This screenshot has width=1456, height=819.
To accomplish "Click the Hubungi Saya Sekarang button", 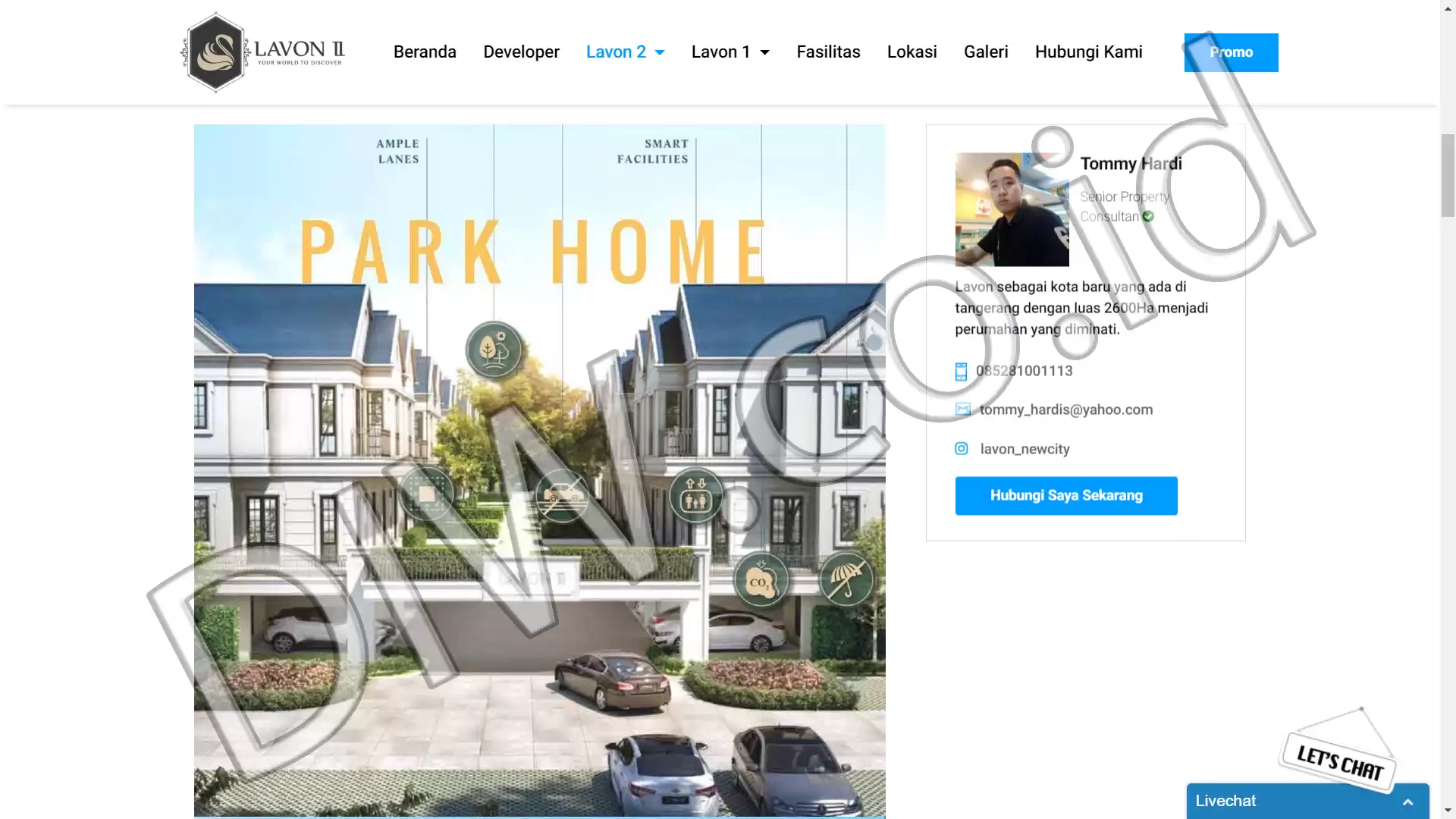I will point(1066,496).
